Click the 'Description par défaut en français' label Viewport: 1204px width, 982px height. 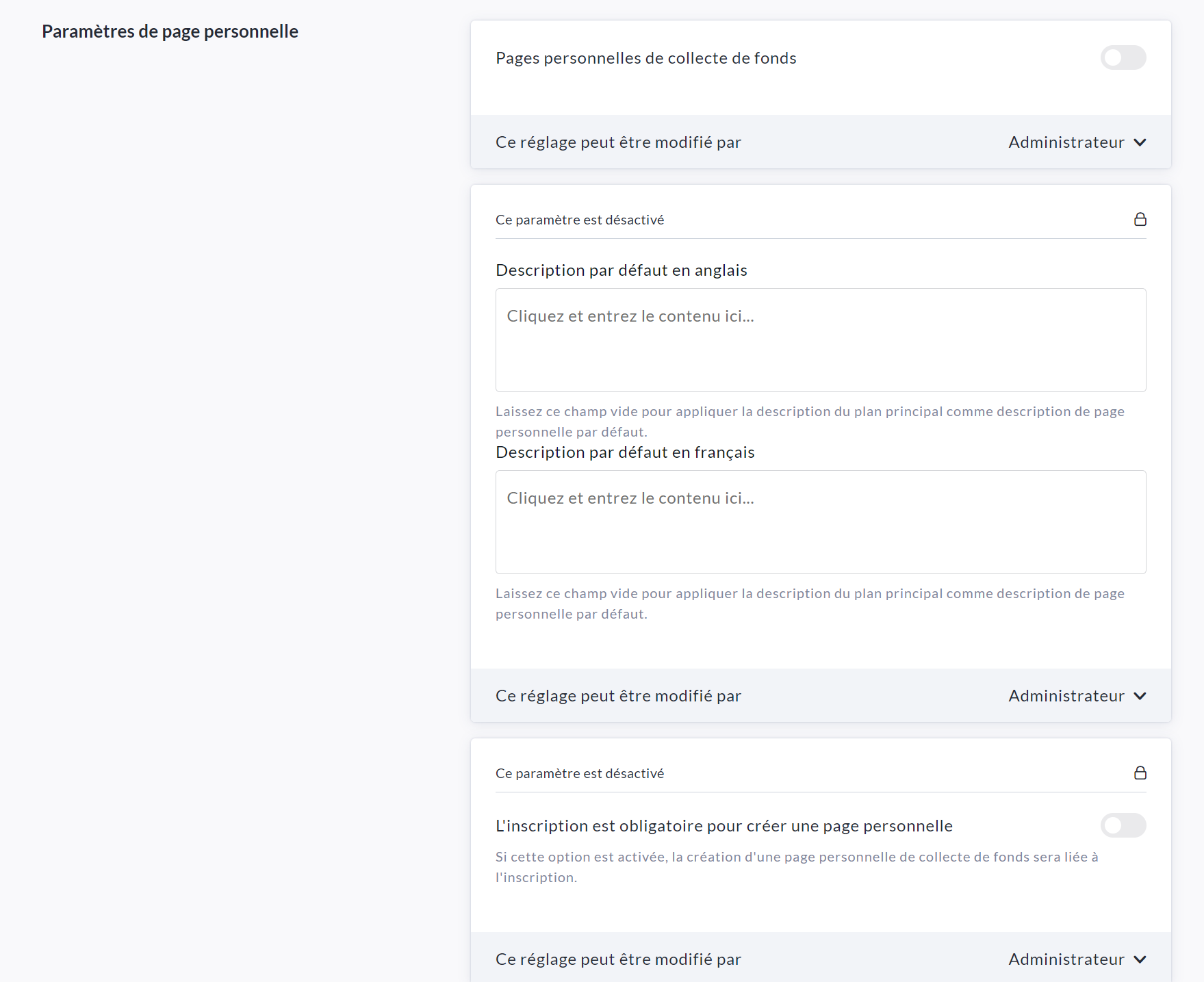pyautogui.click(x=624, y=452)
